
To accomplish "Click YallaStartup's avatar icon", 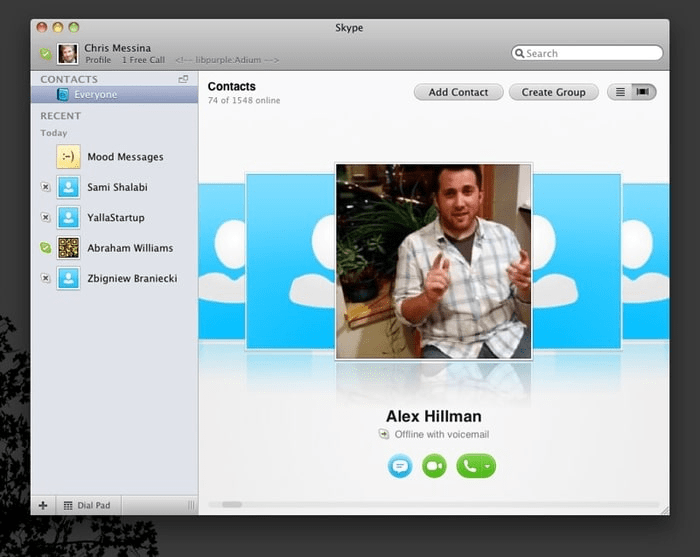I will tap(68, 217).
